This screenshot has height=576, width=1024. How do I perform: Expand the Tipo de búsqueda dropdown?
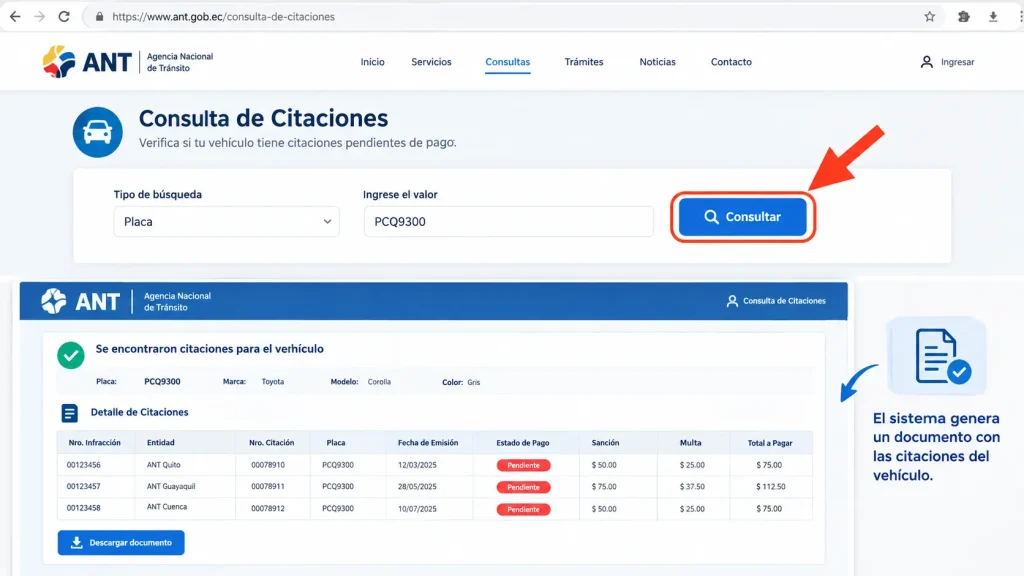[226, 221]
